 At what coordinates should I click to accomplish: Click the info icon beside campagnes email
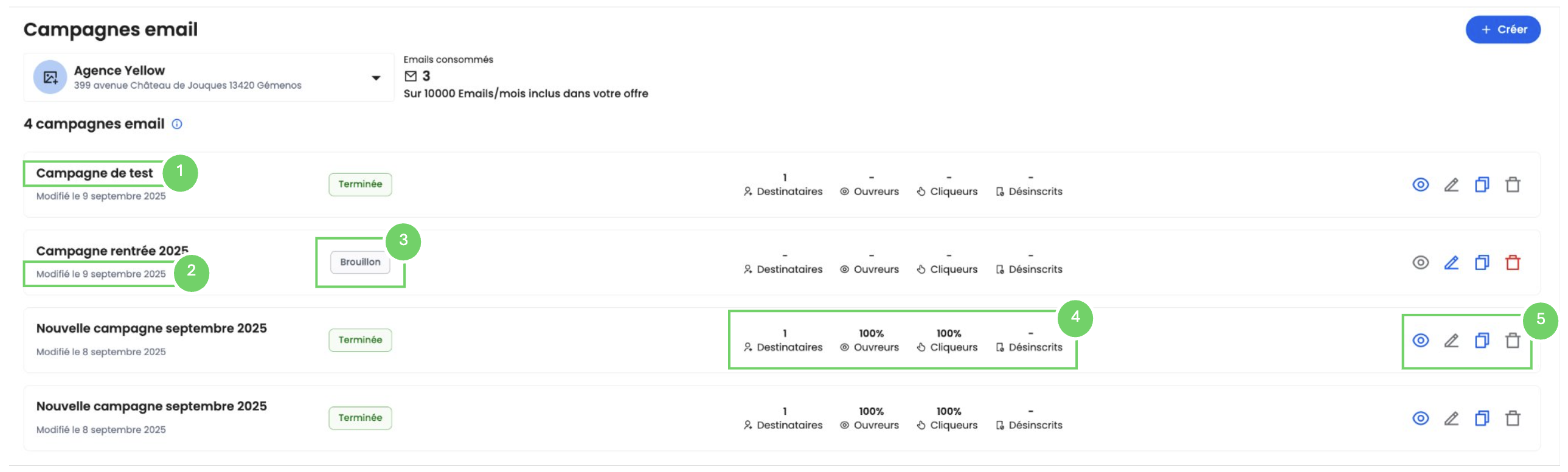177,124
